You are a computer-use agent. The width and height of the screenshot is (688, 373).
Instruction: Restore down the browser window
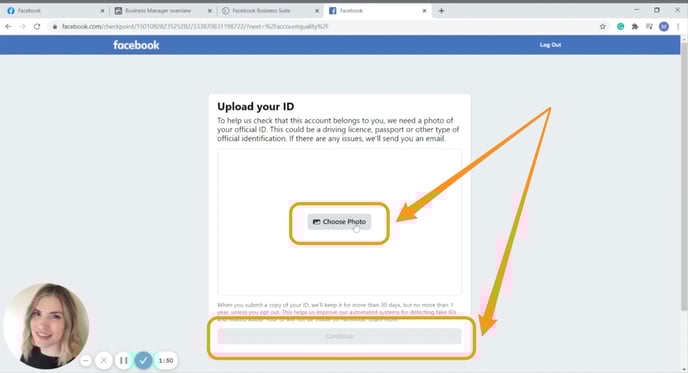click(657, 10)
